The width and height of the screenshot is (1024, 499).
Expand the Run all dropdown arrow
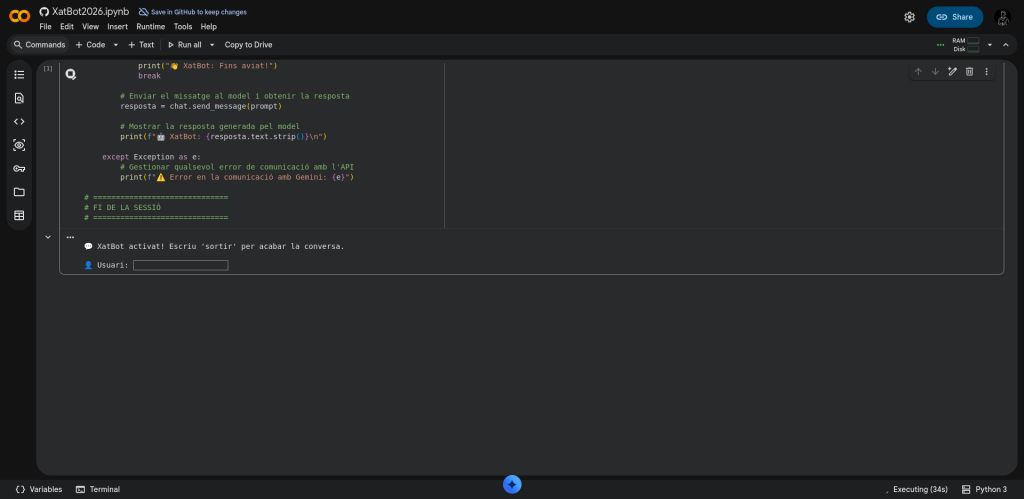point(210,45)
